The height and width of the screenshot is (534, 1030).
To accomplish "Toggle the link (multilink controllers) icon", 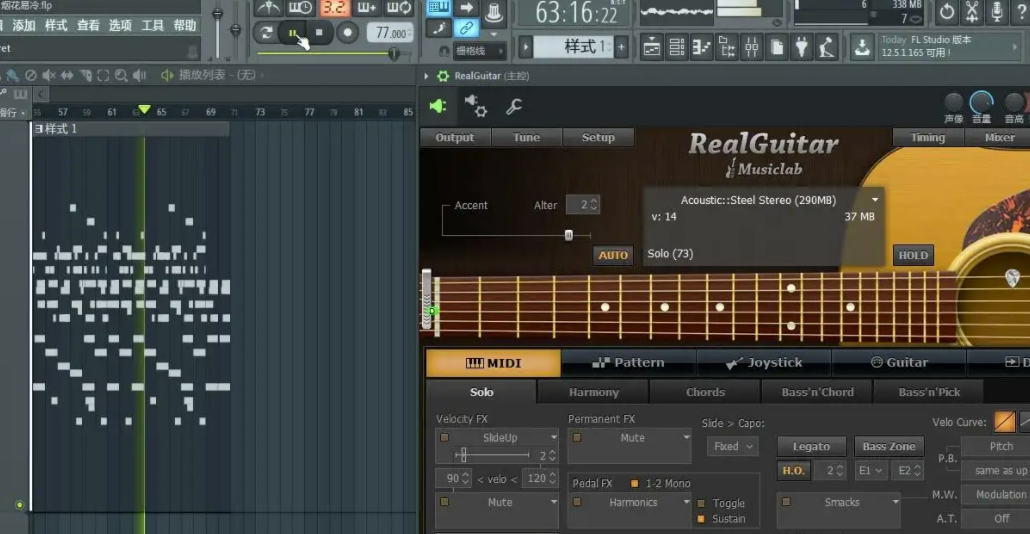I will click(466, 28).
